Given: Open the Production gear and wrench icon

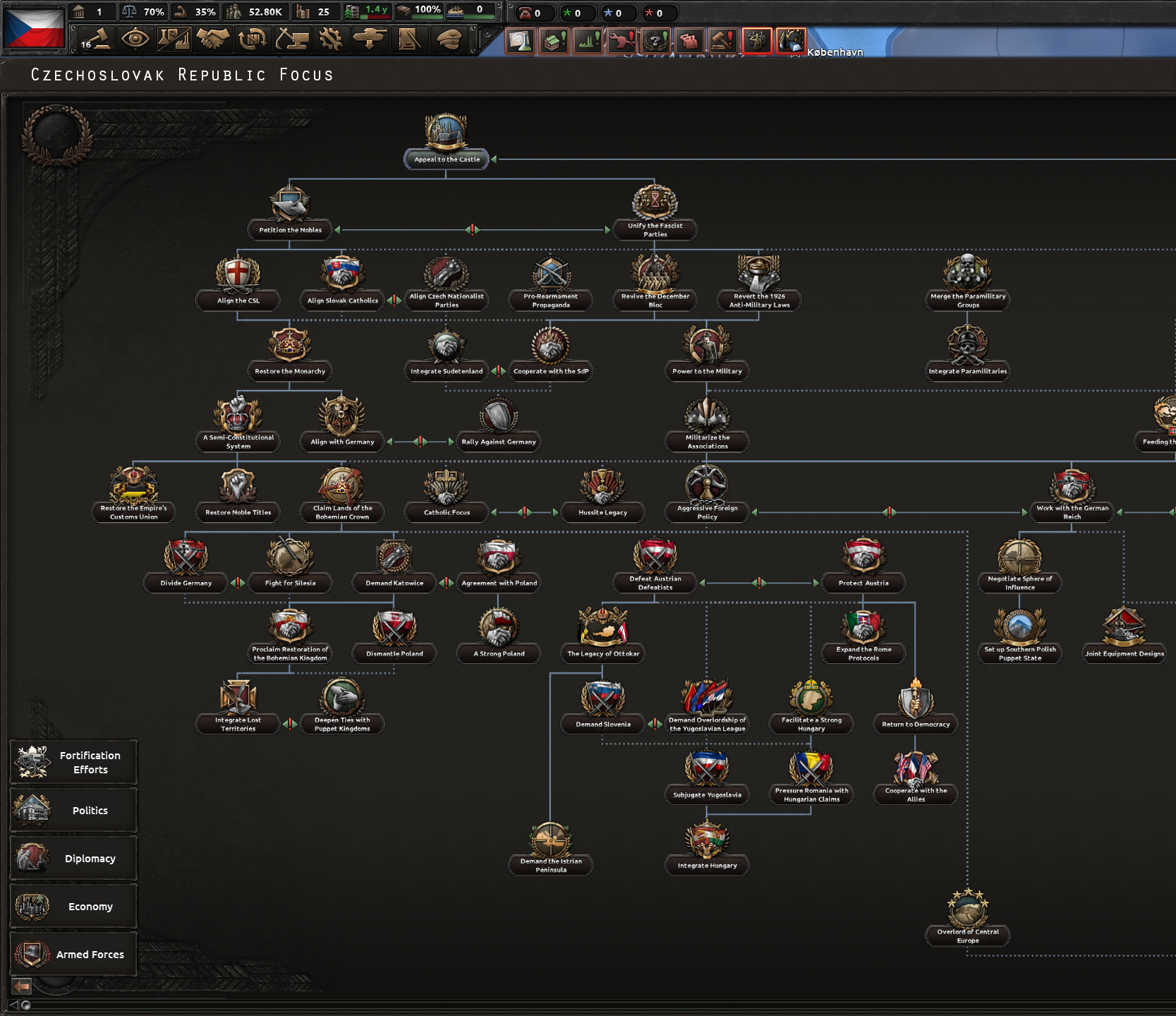Looking at the screenshot, I should tap(330, 39).
